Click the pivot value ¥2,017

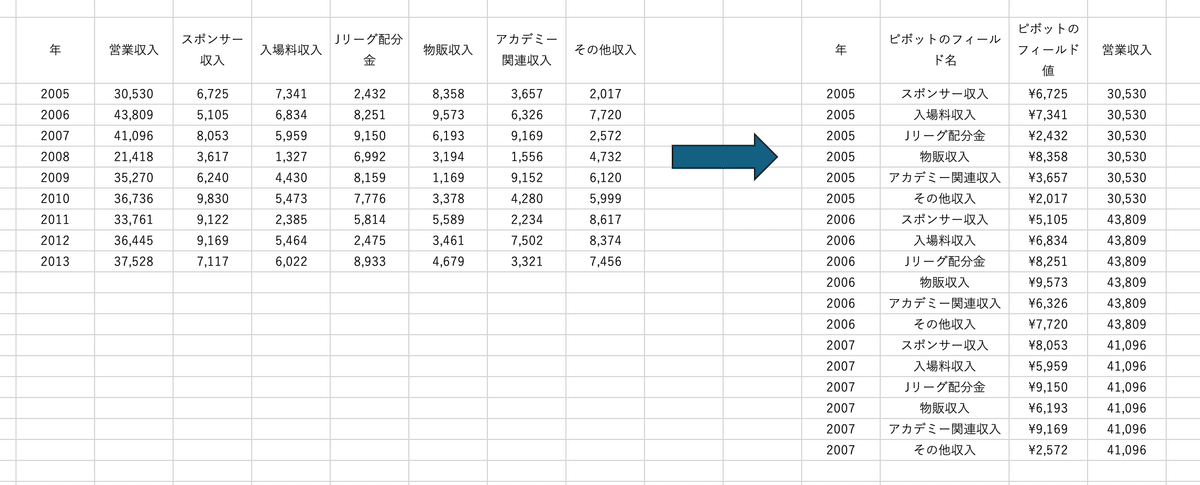click(x=1047, y=198)
